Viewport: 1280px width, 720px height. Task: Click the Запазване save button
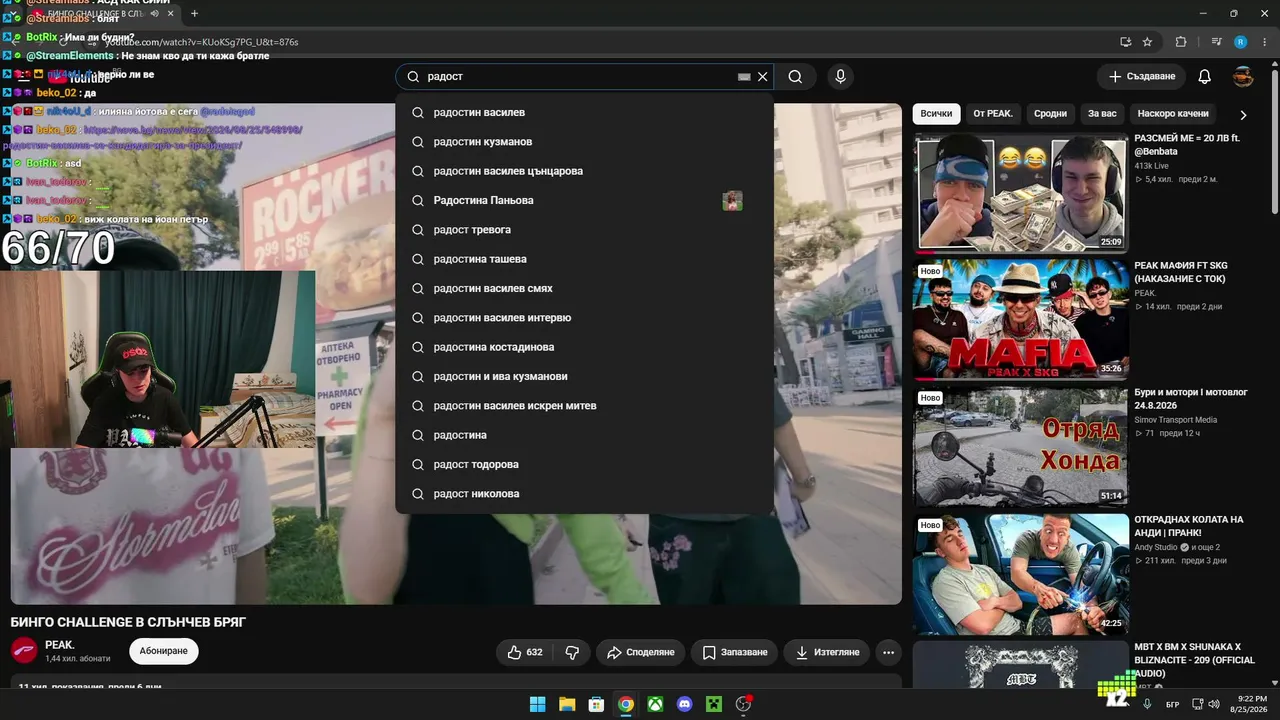click(734, 652)
